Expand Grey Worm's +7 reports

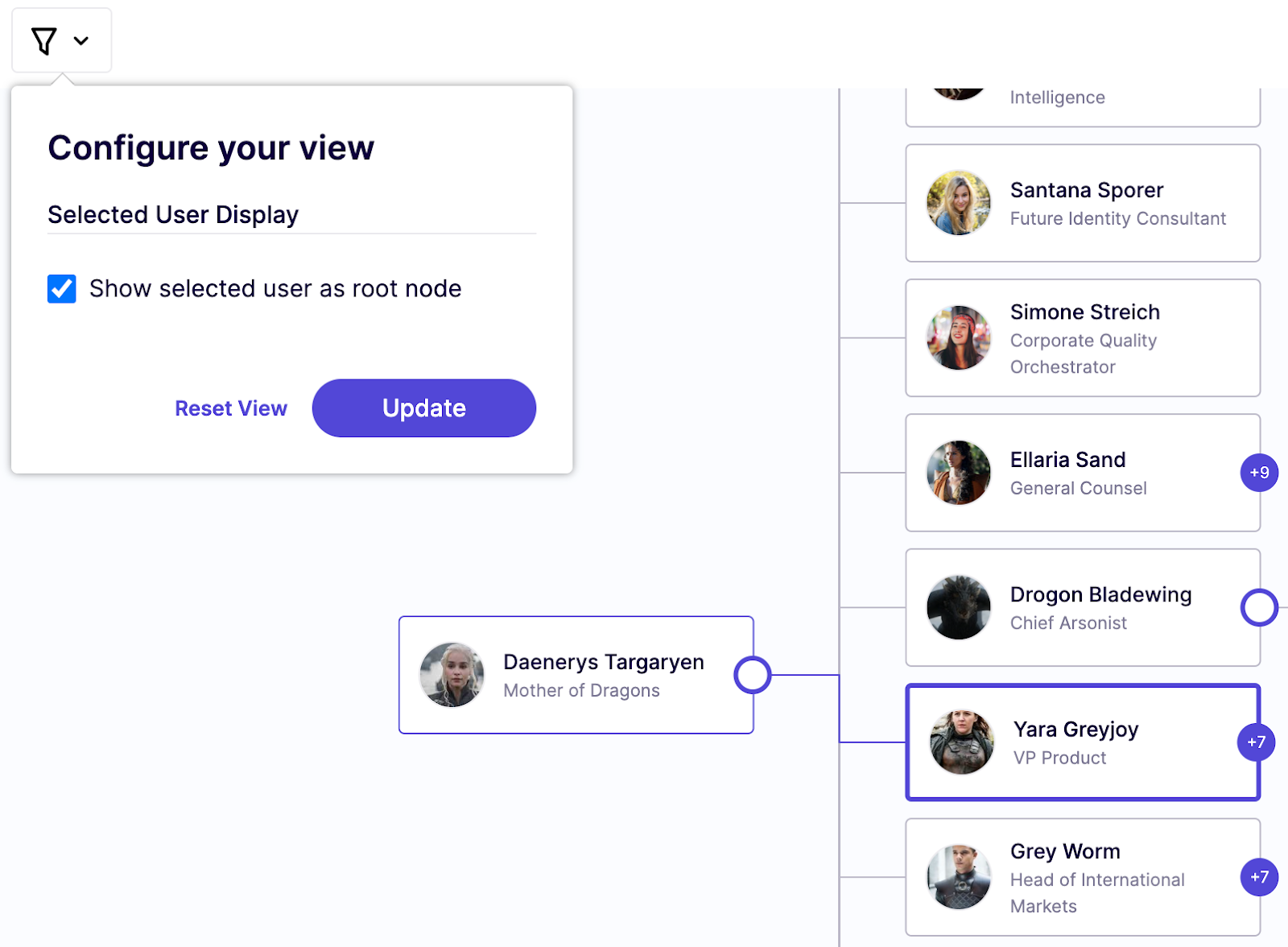click(x=1260, y=877)
